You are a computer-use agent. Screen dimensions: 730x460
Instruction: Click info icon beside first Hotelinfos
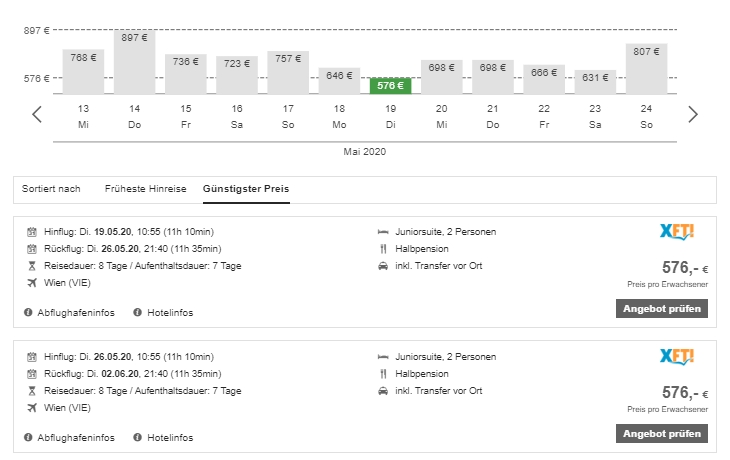[138, 313]
